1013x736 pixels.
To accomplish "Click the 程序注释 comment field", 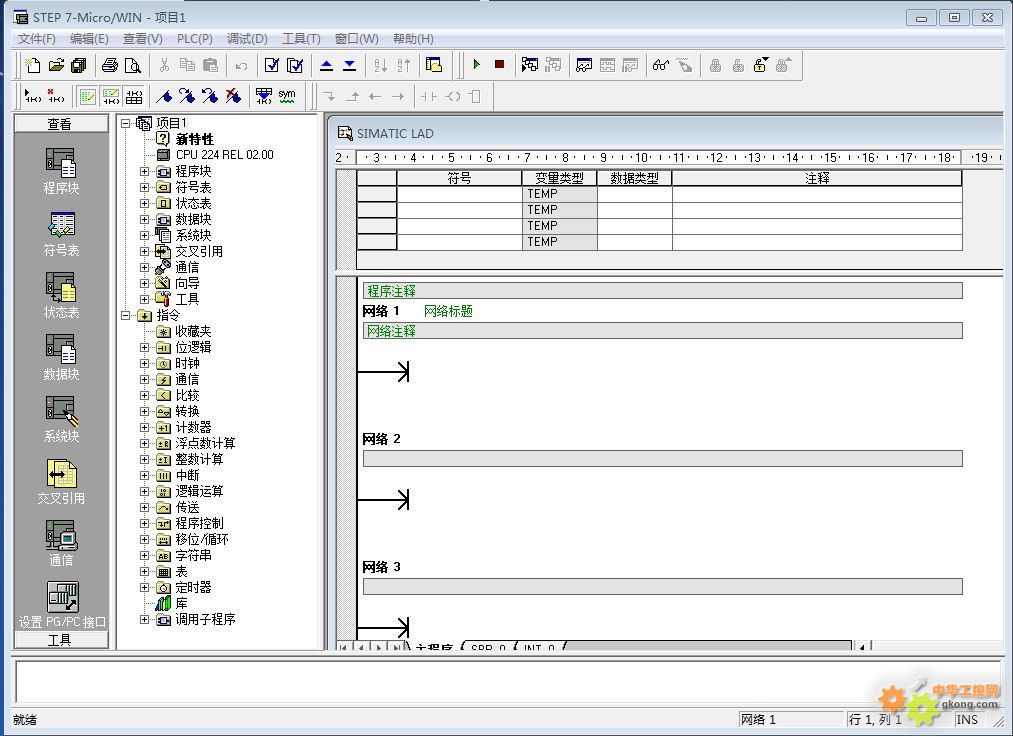I will click(662, 291).
